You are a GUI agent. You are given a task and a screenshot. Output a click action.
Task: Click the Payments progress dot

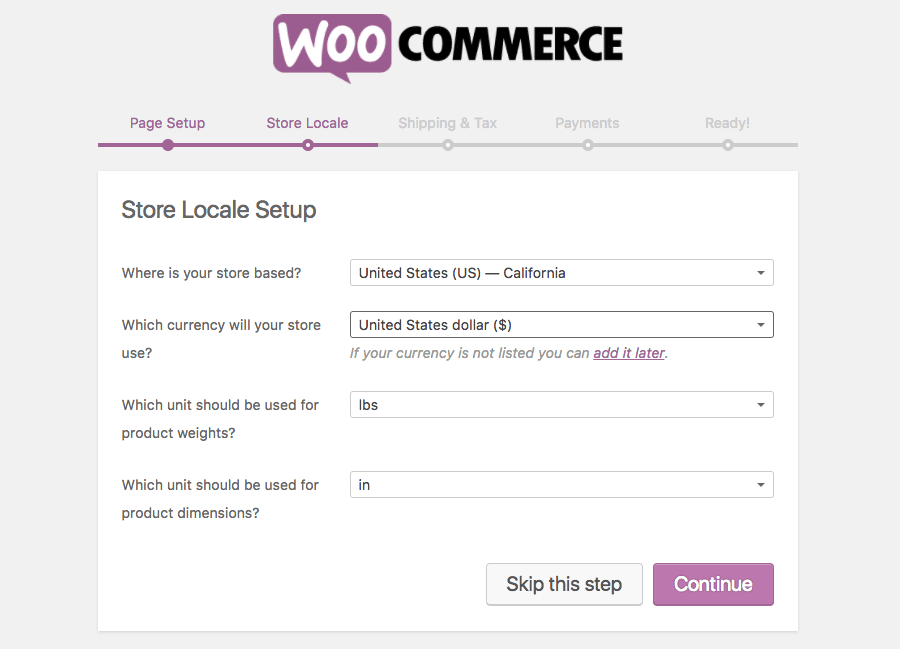[x=588, y=145]
